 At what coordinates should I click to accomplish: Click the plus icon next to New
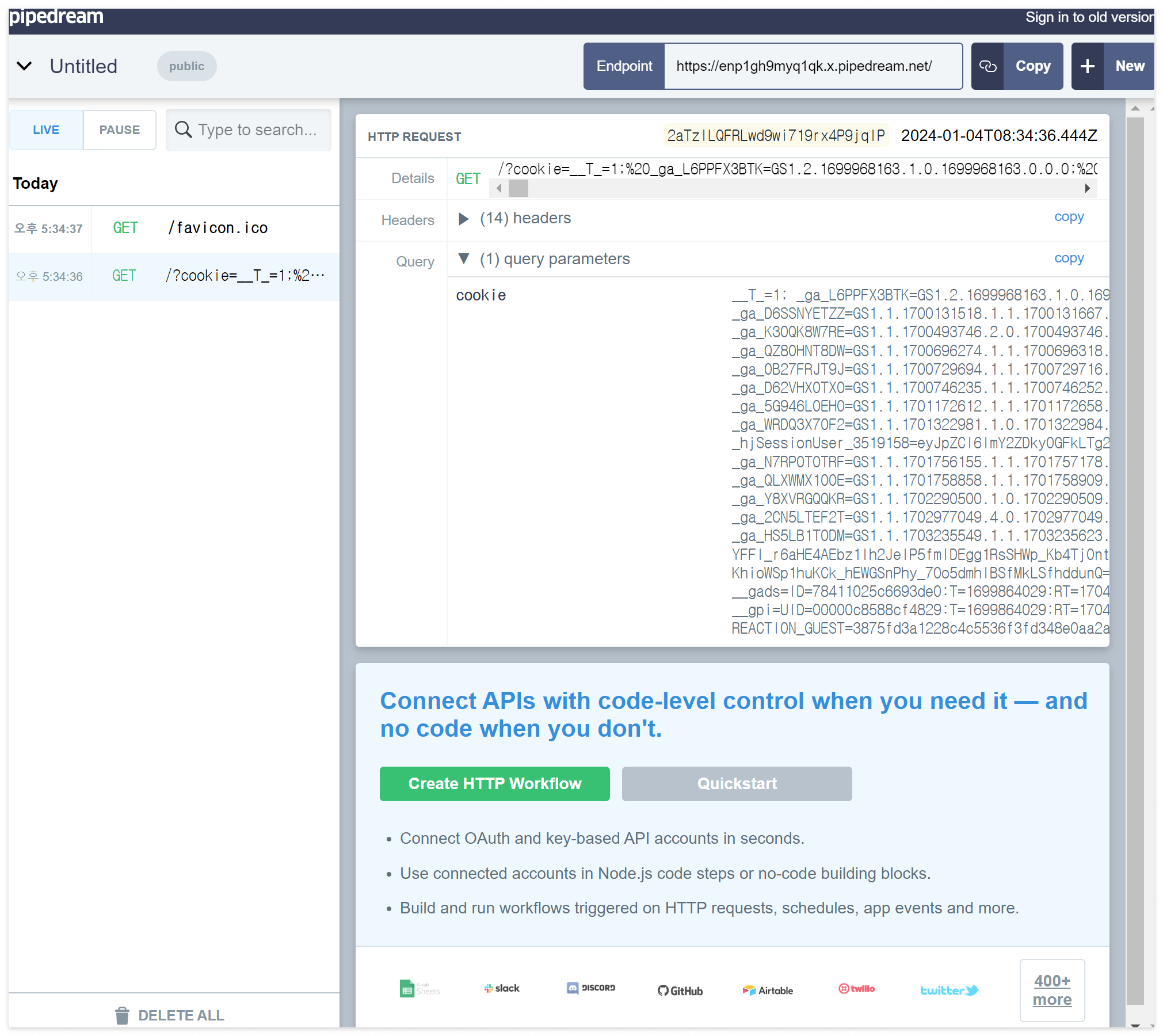(1087, 66)
